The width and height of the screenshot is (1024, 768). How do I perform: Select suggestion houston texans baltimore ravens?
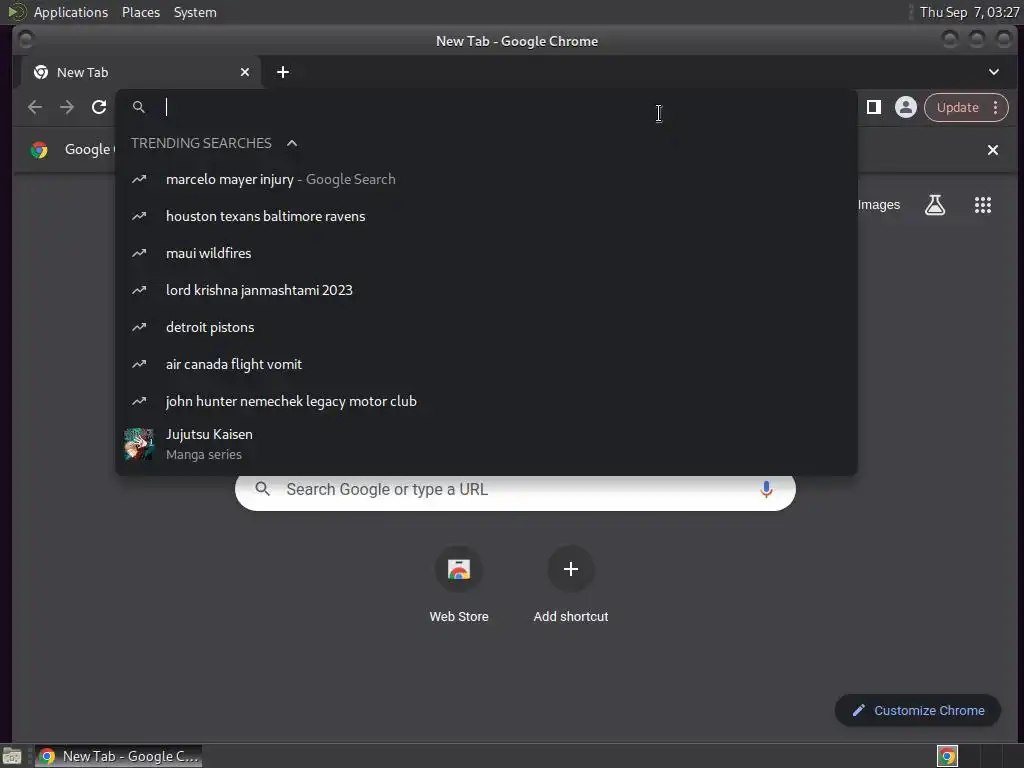point(486,216)
